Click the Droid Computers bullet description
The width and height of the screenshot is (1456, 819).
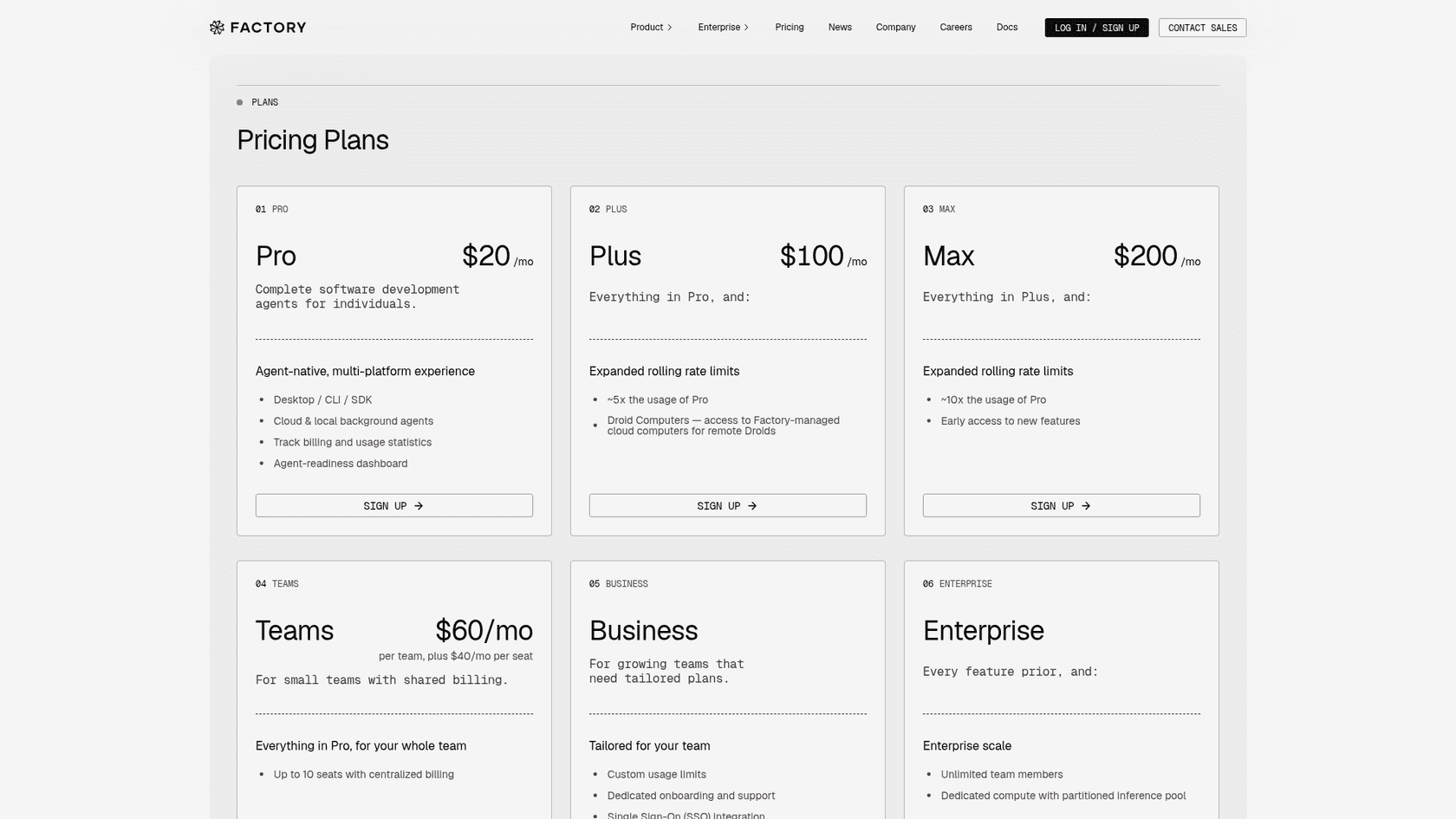click(724, 426)
